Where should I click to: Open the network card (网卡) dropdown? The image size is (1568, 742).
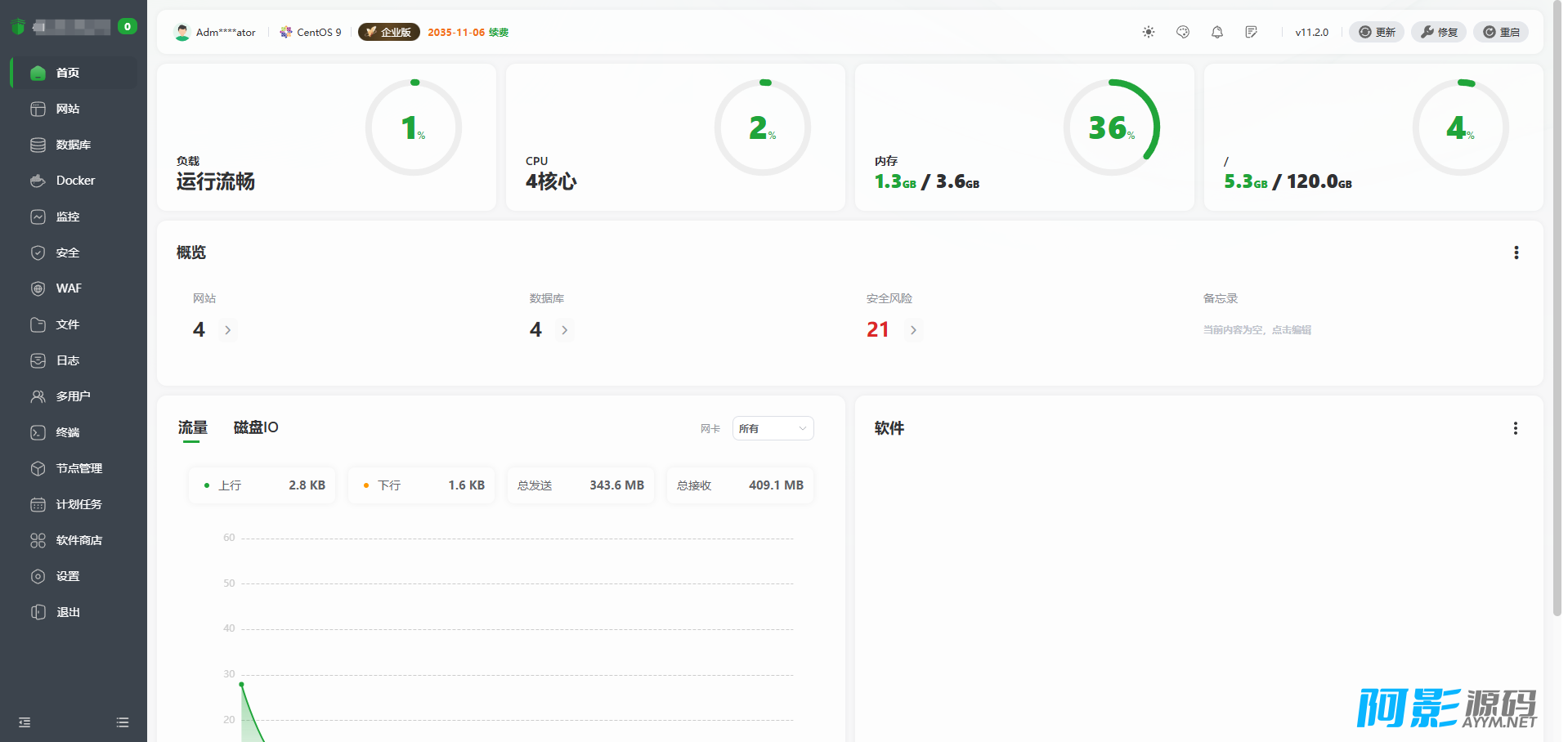tap(773, 428)
